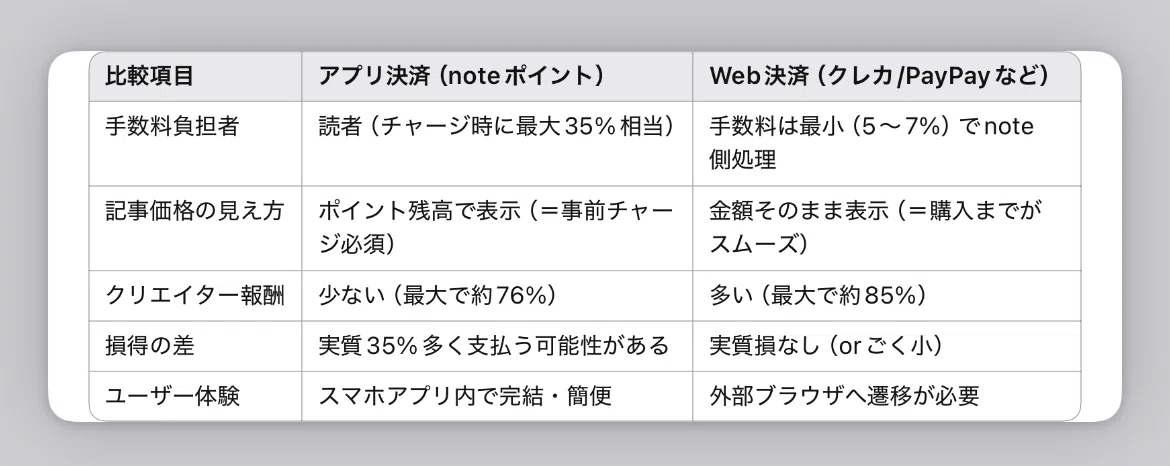Click the 金額そのまま表示 cell
Screen dimensions: 1170x466
tap(886, 228)
